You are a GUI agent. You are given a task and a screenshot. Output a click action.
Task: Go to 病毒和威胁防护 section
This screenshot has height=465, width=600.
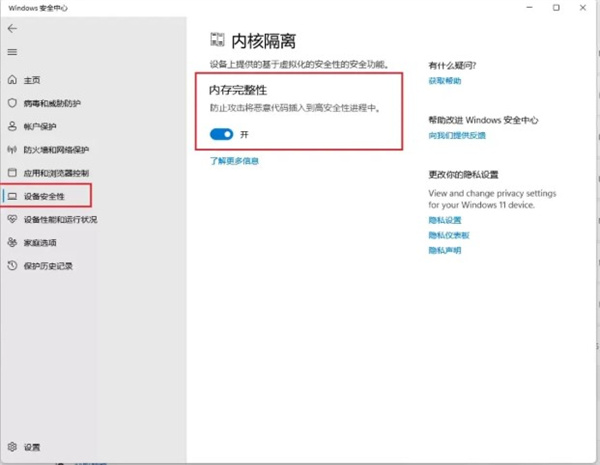52,103
